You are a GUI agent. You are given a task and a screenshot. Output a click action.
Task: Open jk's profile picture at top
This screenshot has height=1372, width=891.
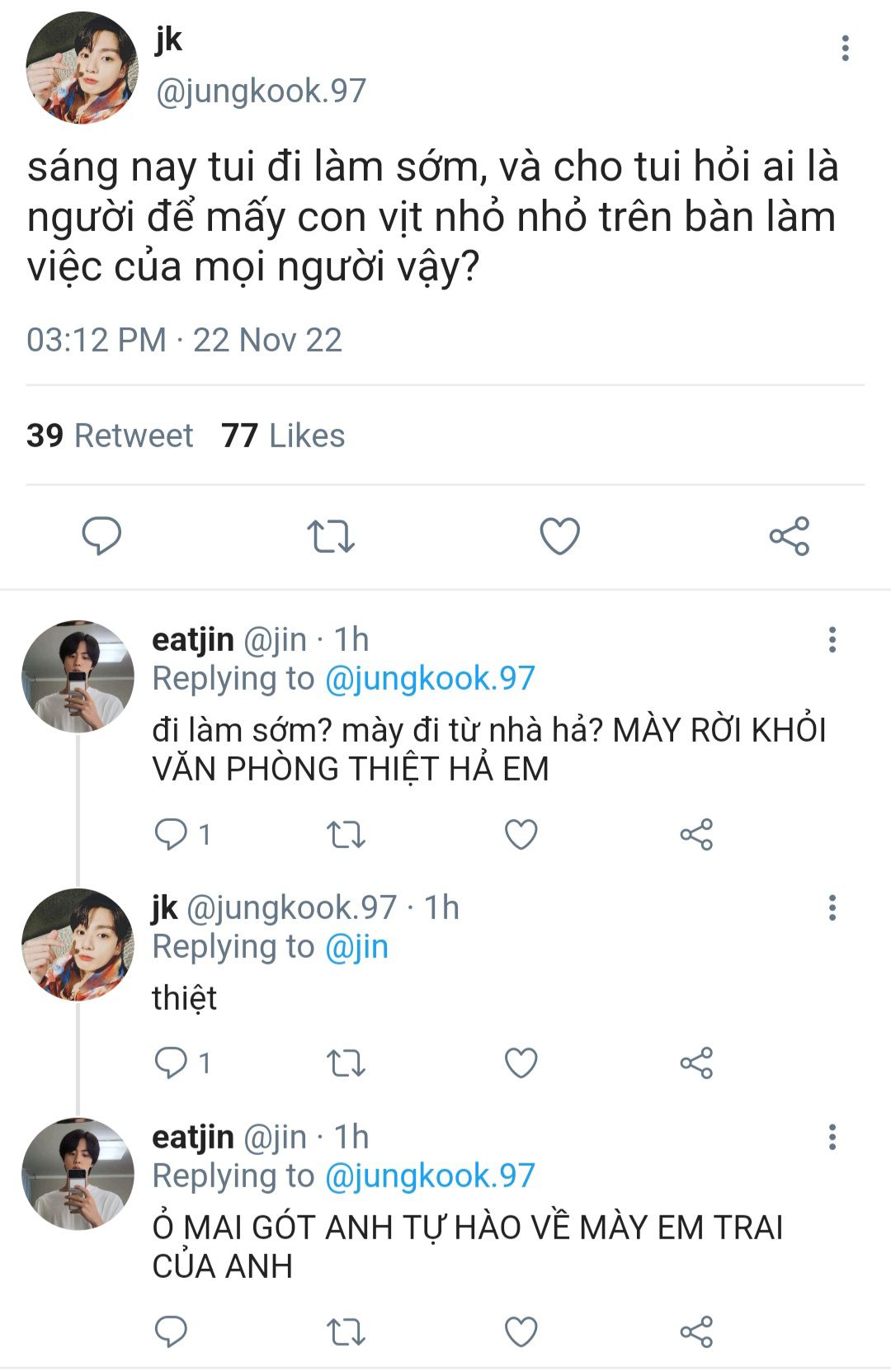click(x=82, y=68)
